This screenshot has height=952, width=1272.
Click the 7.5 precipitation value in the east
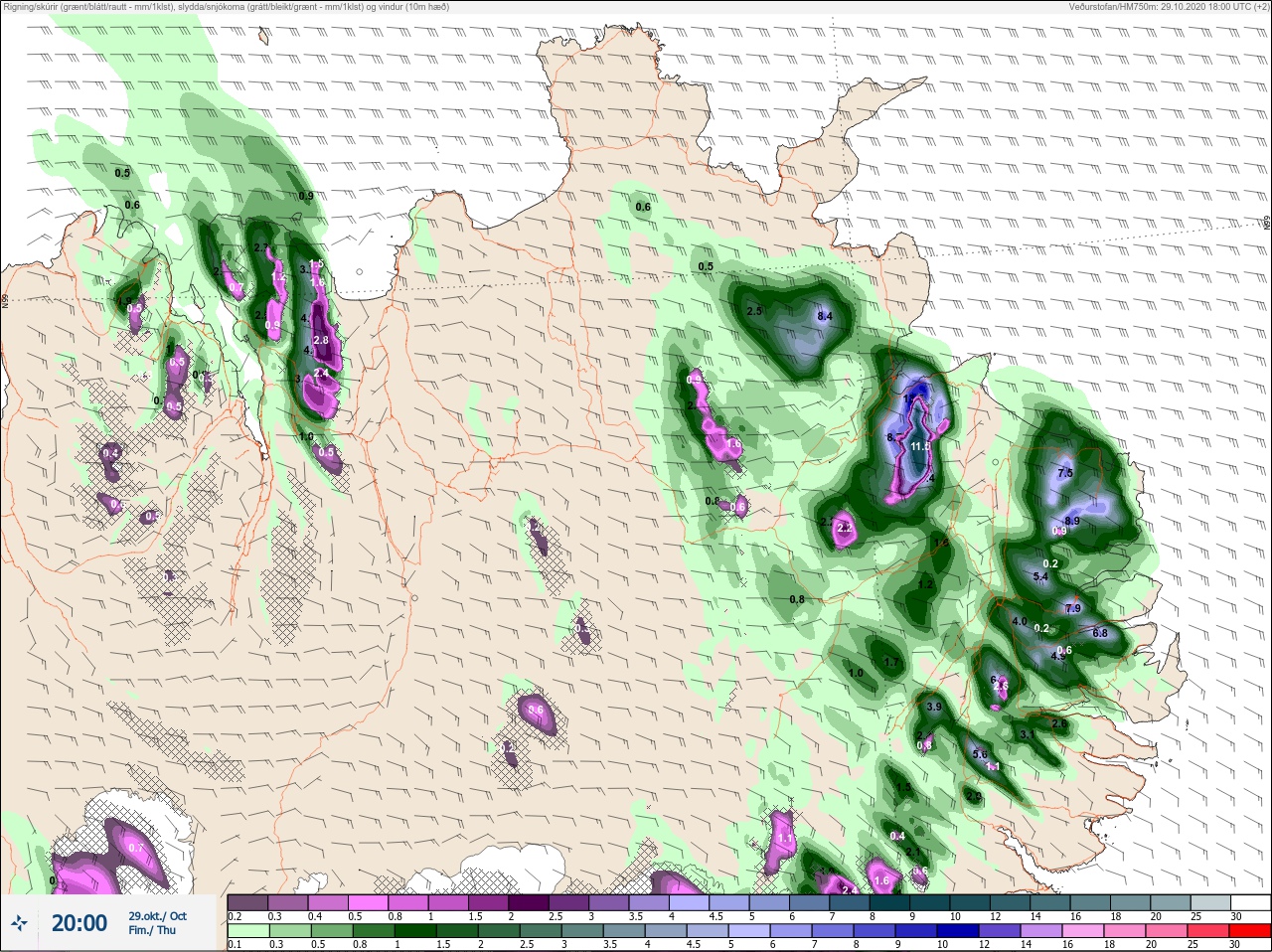pyautogui.click(x=1065, y=473)
